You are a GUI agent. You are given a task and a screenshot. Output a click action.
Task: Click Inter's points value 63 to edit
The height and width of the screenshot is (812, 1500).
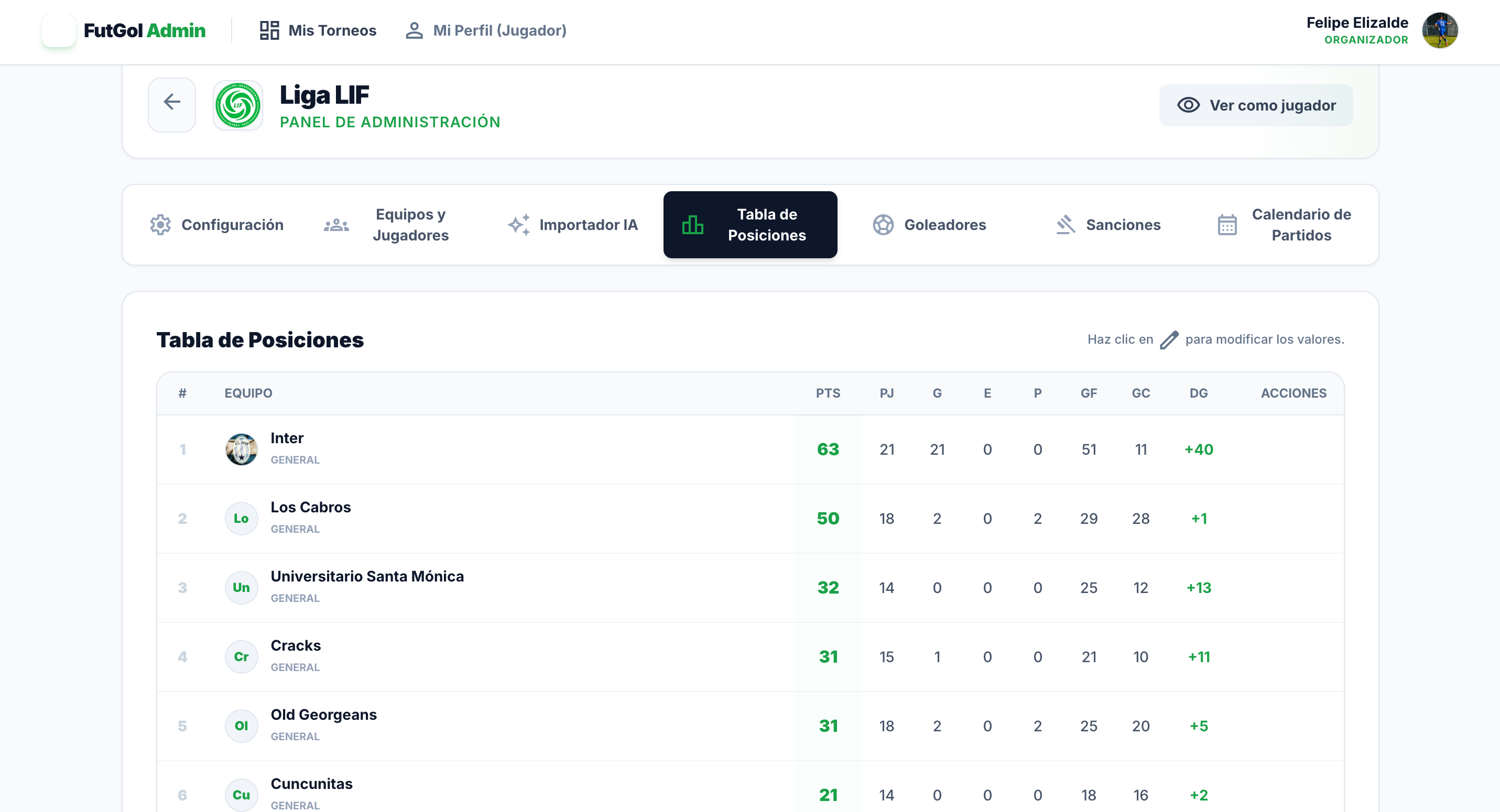(x=828, y=449)
